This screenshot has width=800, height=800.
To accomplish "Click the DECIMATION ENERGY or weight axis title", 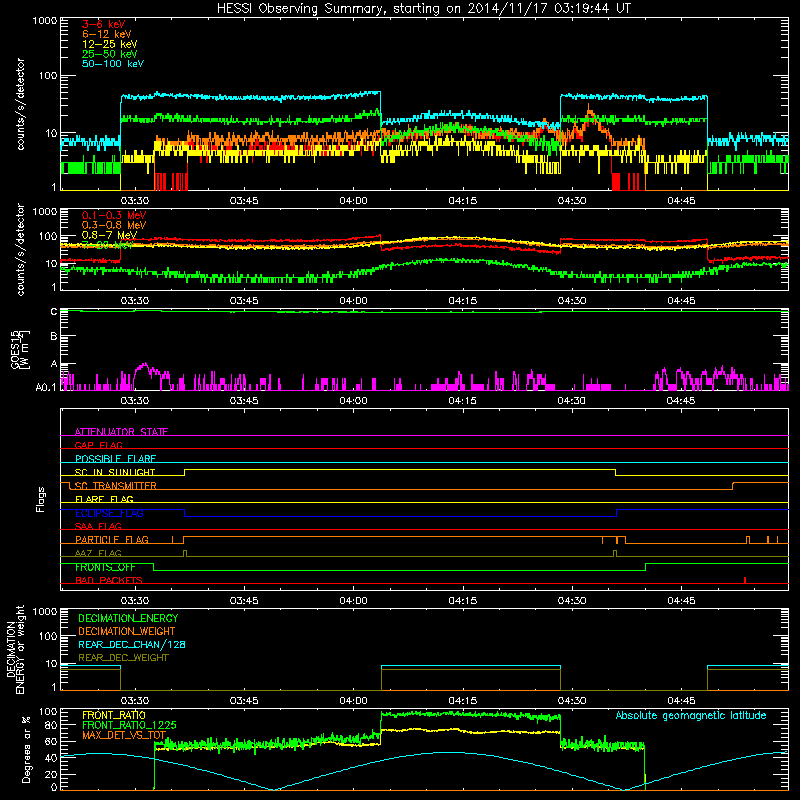I will point(15,649).
